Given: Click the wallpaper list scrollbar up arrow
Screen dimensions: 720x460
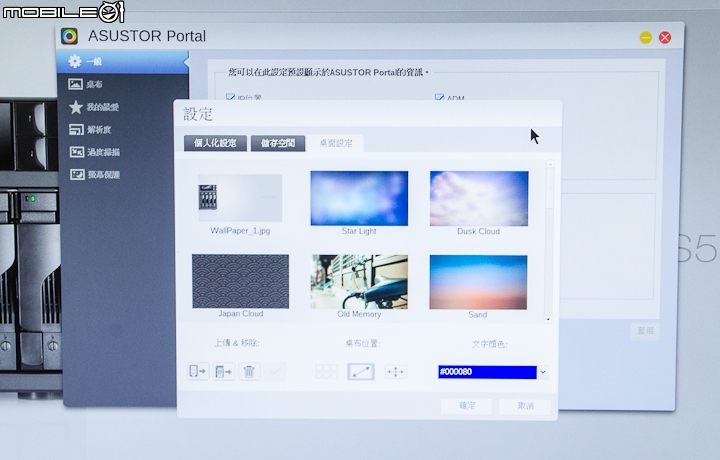Looking at the screenshot, I should 550,164.
